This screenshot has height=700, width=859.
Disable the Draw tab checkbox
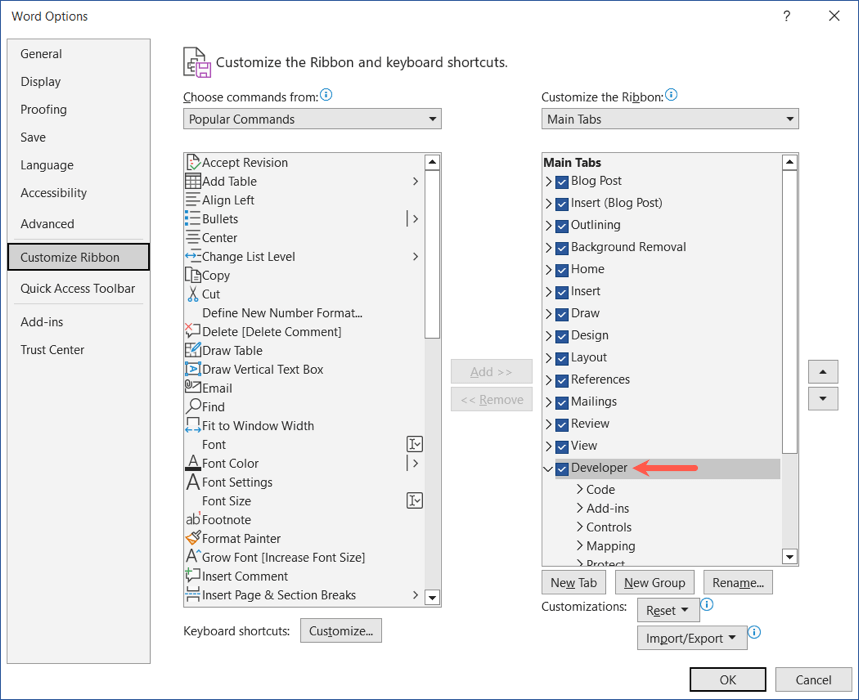click(x=562, y=314)
